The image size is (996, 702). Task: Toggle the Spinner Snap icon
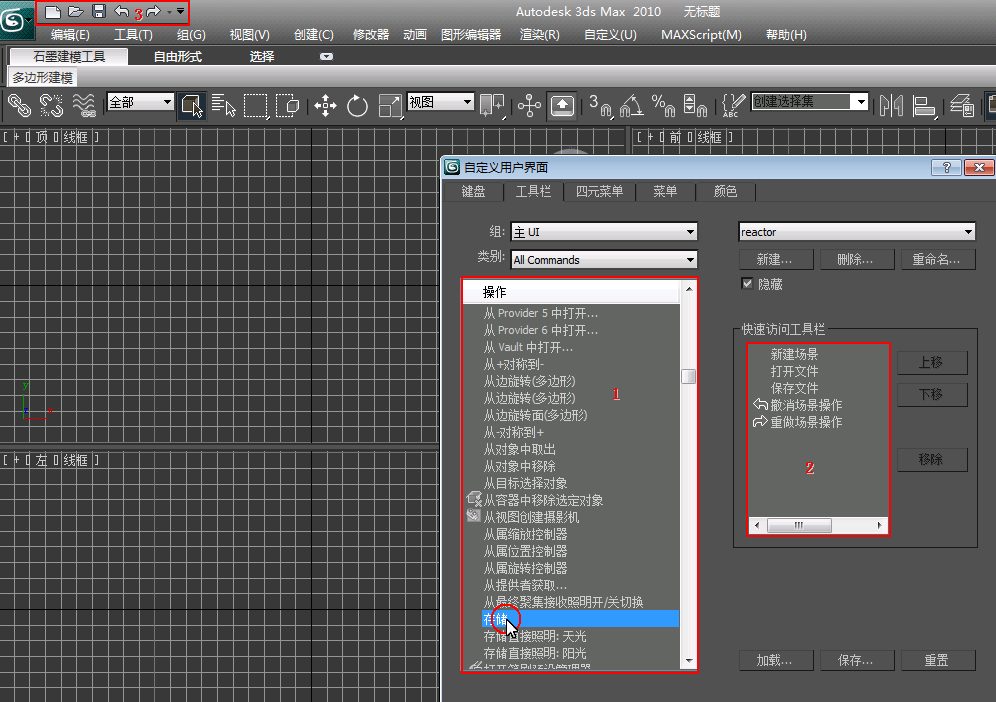pos(695,105)
